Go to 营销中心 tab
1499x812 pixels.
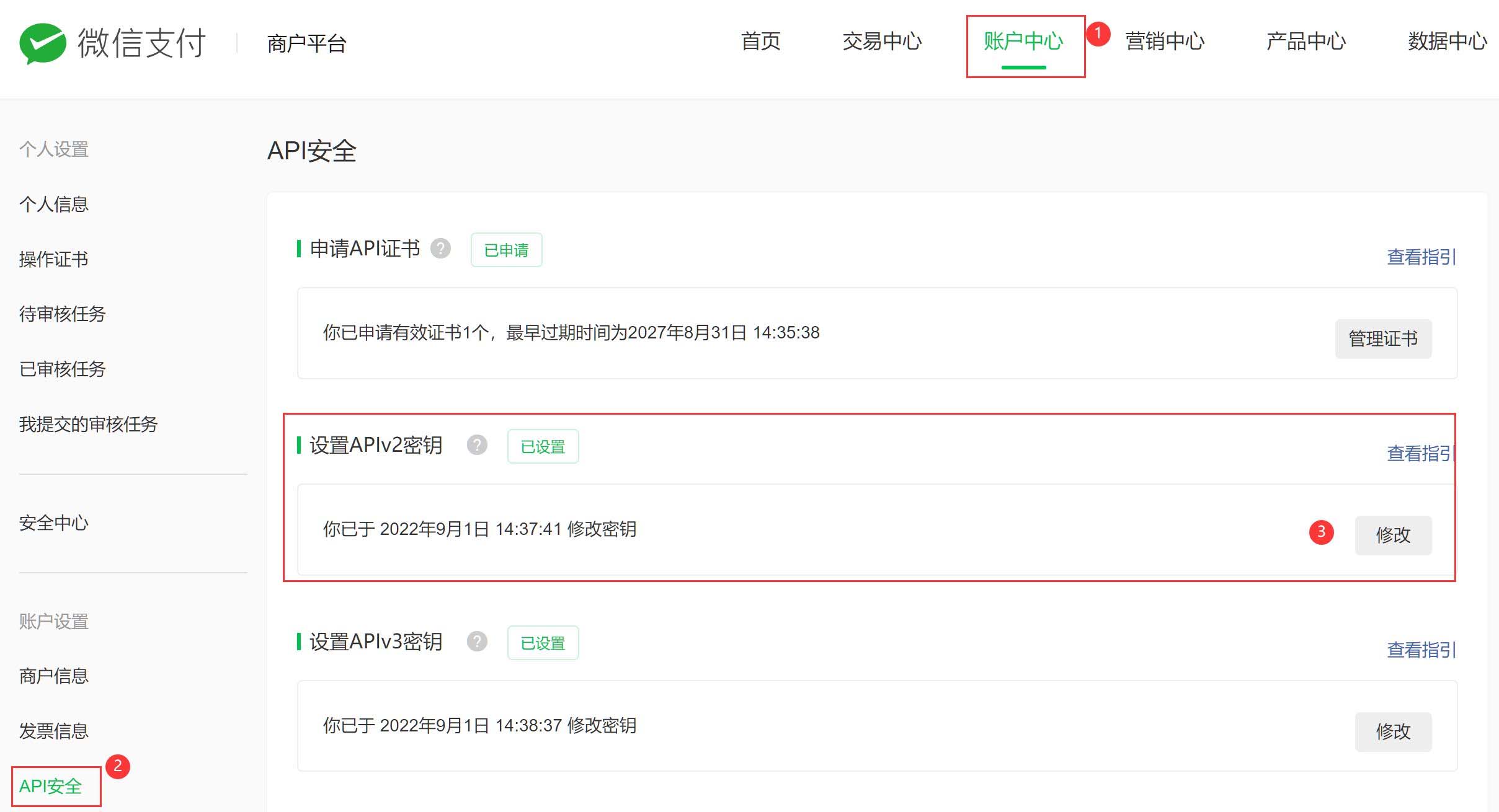1165,42
